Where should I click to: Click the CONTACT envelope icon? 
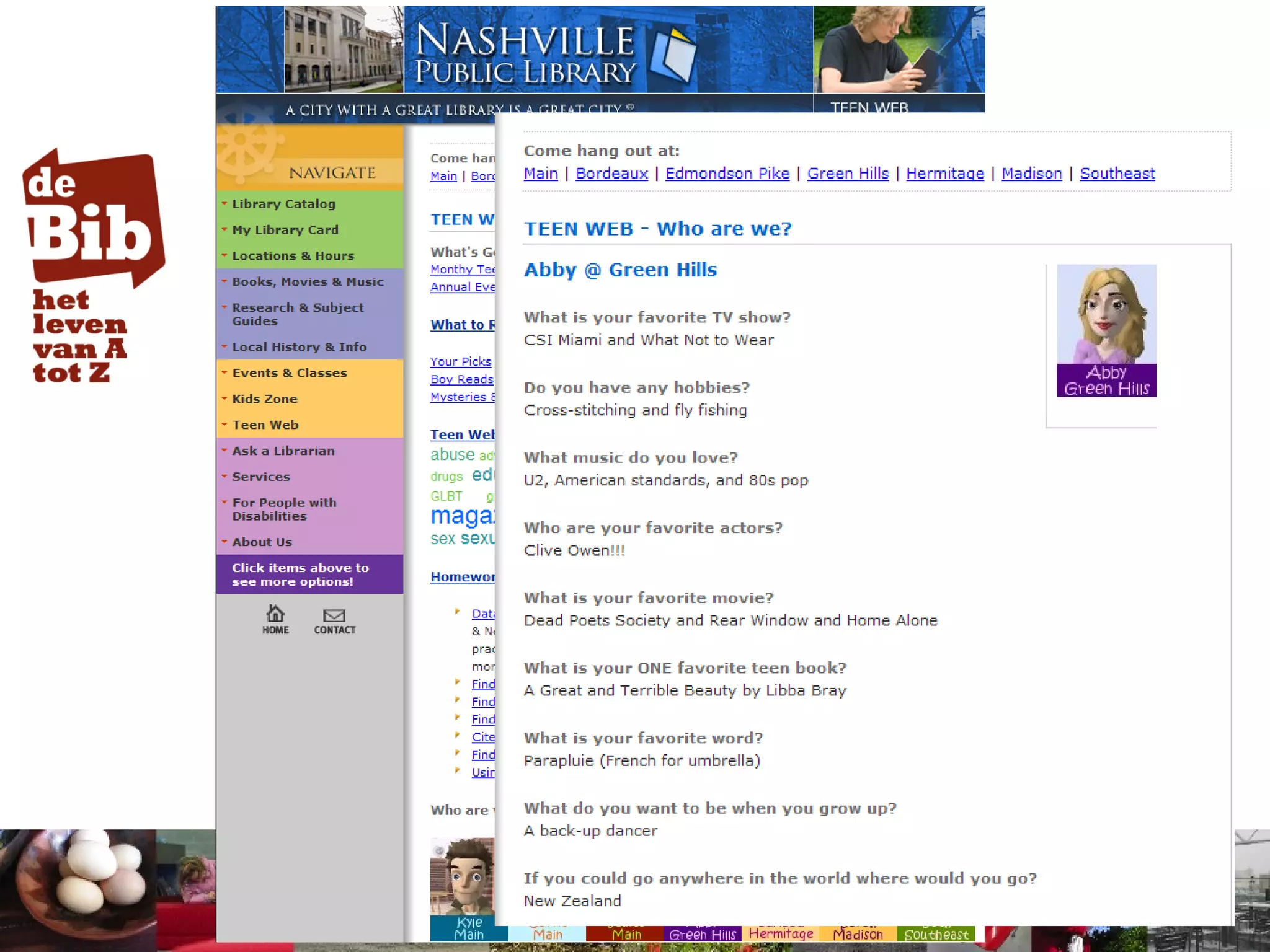click(335, 621)
